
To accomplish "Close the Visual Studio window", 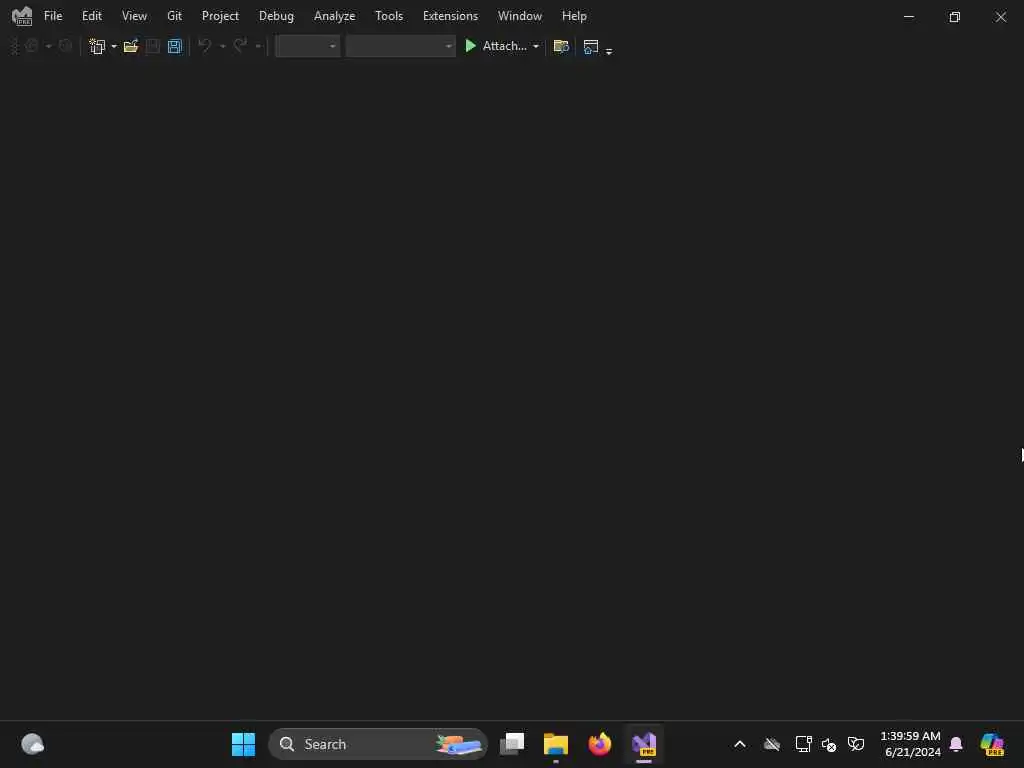I will coord(1000,16).
